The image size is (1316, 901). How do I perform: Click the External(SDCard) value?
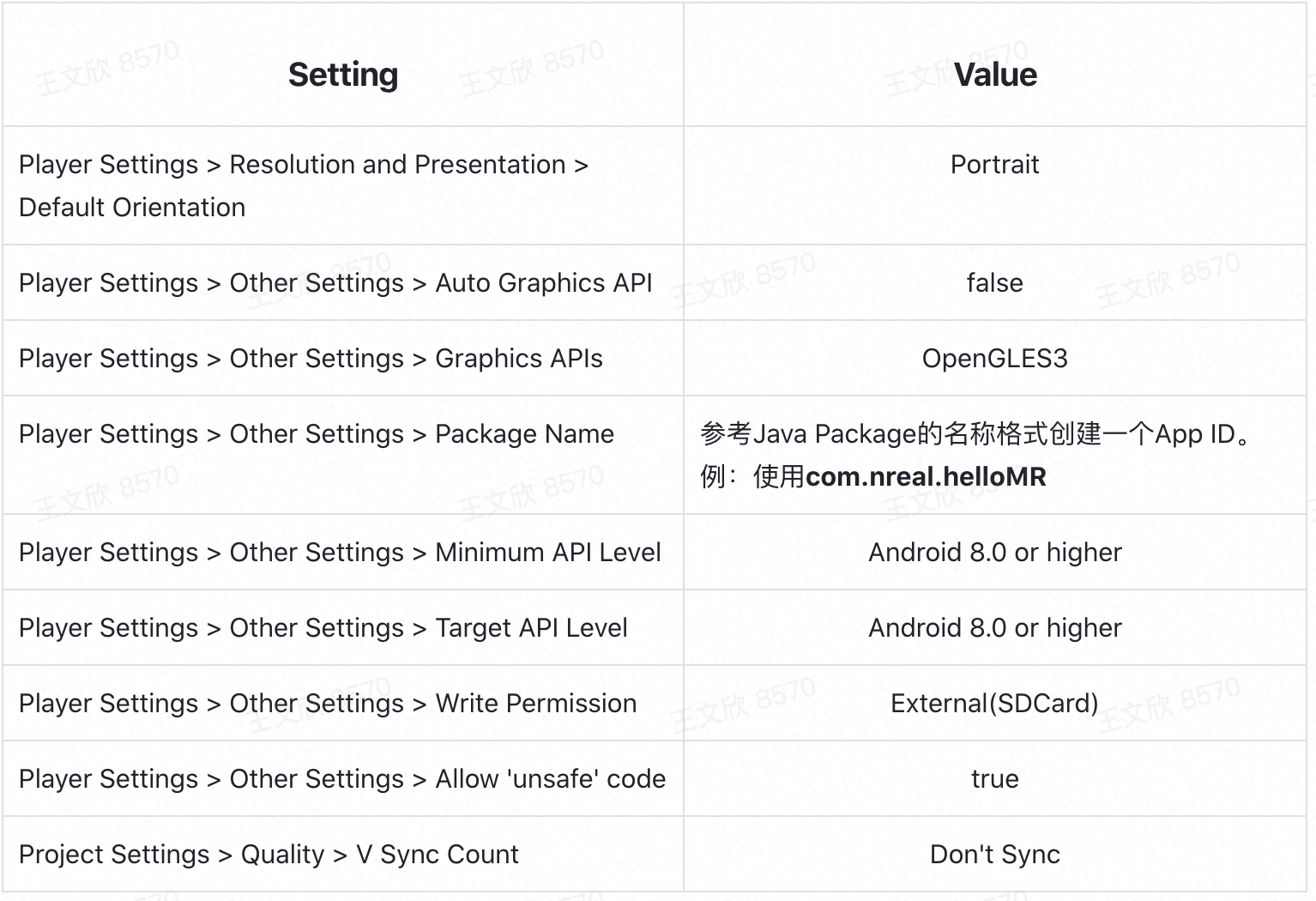coord(995,703)
